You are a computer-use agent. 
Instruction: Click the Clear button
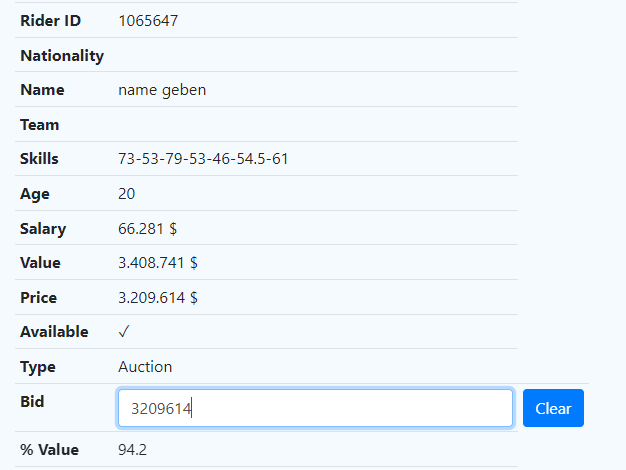[x=553, y=408]
